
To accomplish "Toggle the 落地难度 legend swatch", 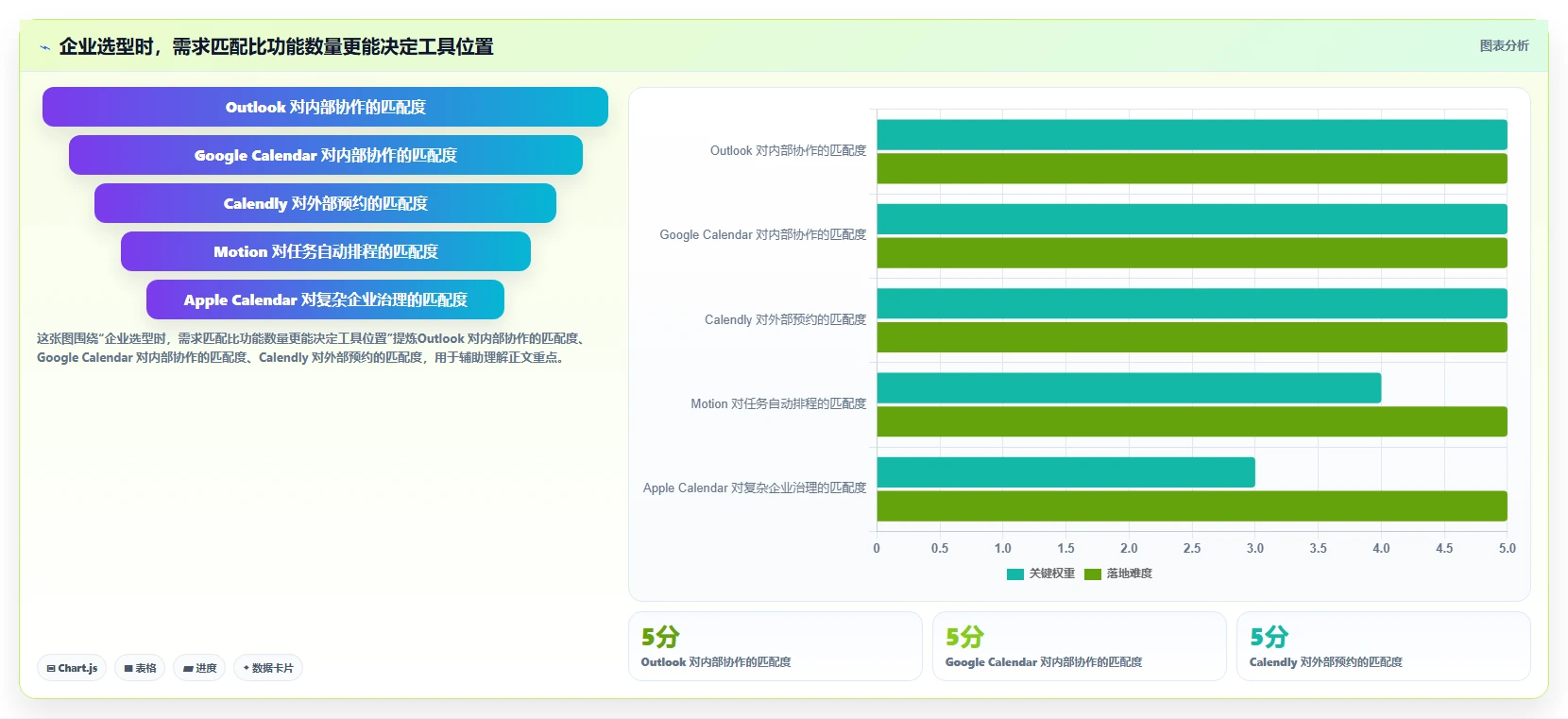I will [1093, 573].
